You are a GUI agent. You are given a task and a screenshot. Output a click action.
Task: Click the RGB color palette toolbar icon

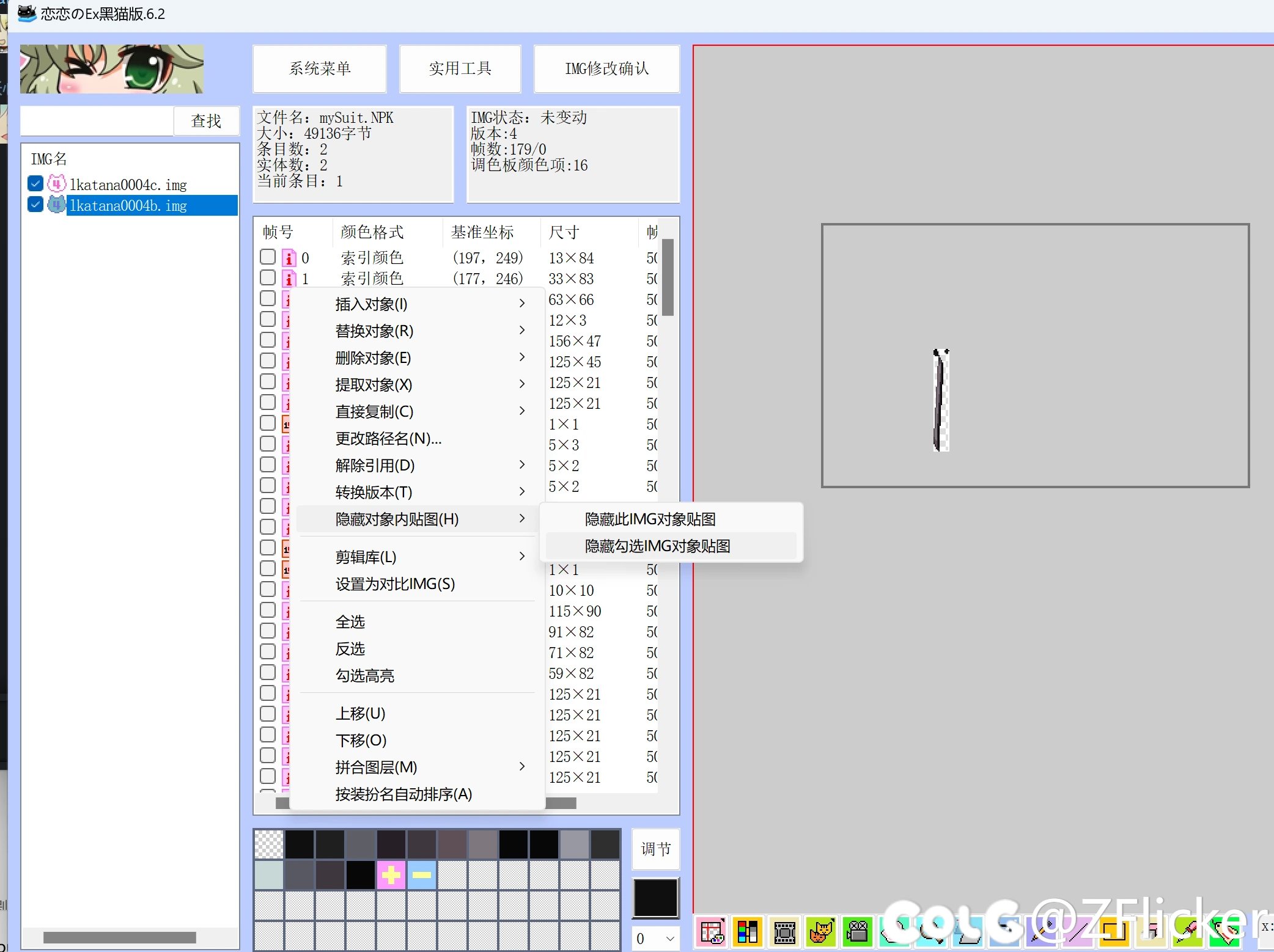[748, 932]
